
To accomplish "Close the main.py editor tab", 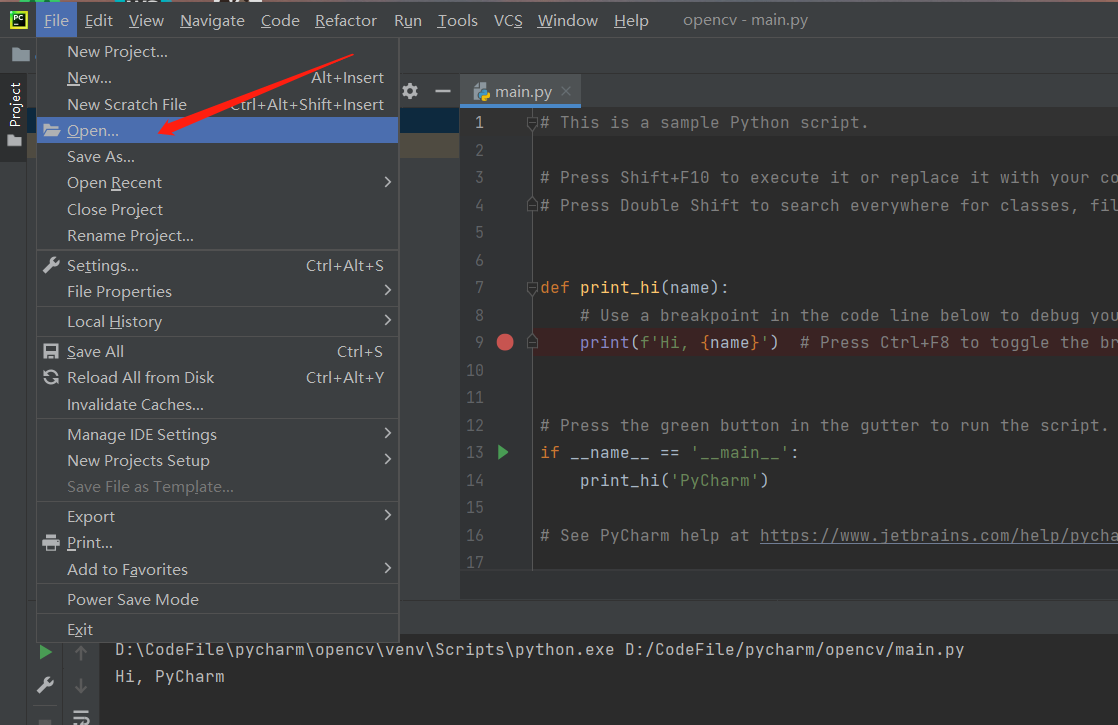I will pyautogui.click(x=566, y=91).
